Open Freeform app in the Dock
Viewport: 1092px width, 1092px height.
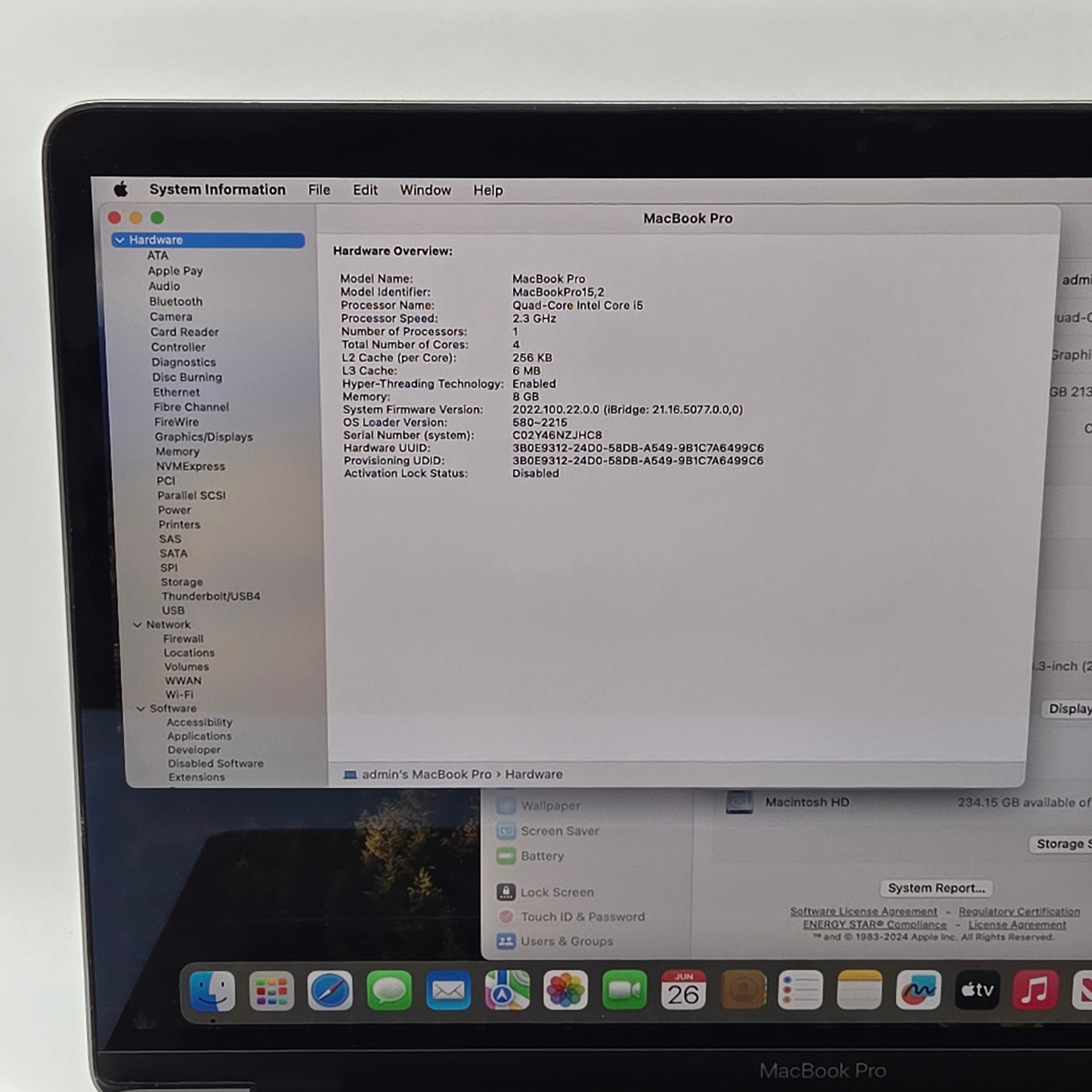tap(918, 991)
